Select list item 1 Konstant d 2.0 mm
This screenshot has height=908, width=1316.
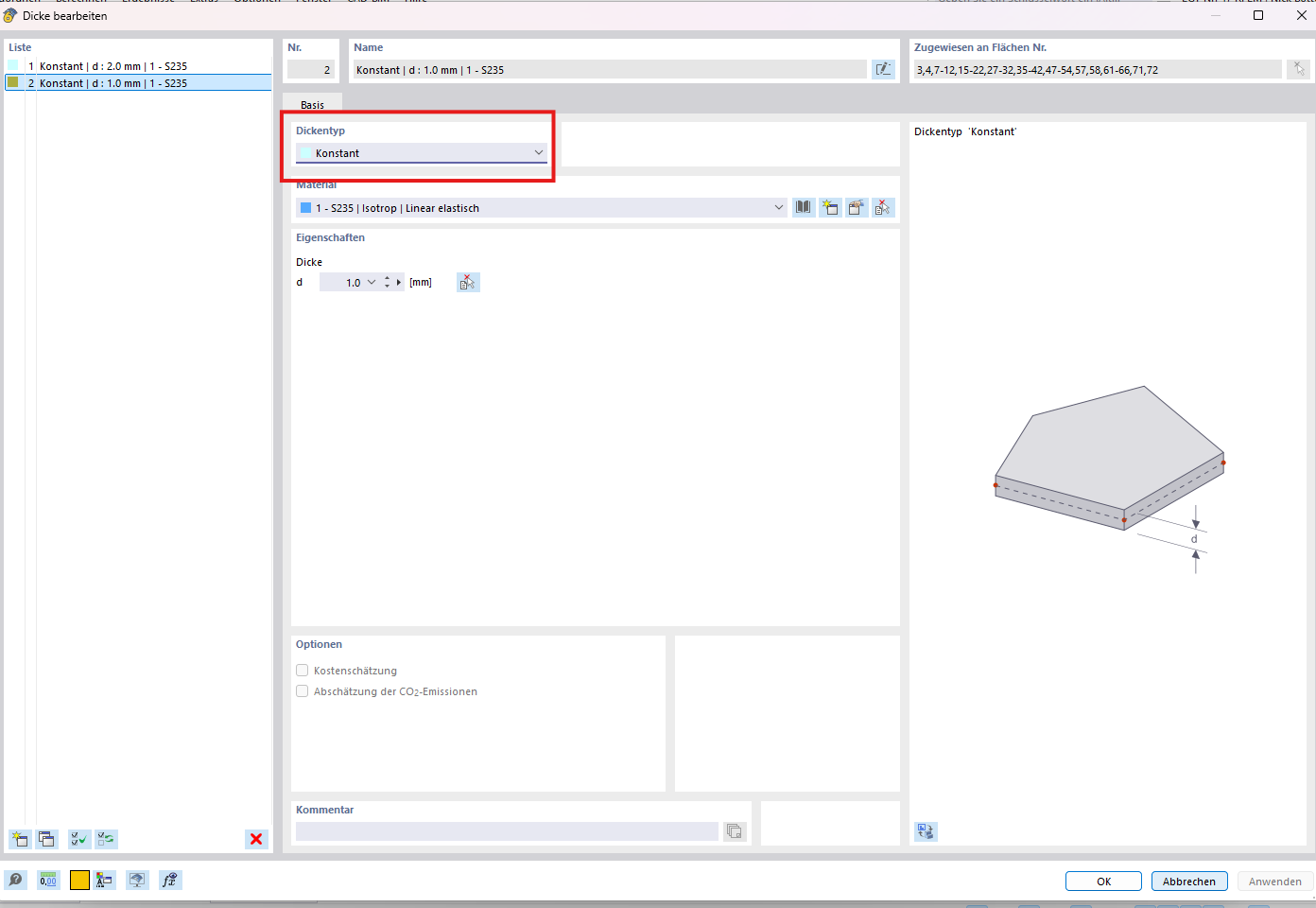point(113,66)
